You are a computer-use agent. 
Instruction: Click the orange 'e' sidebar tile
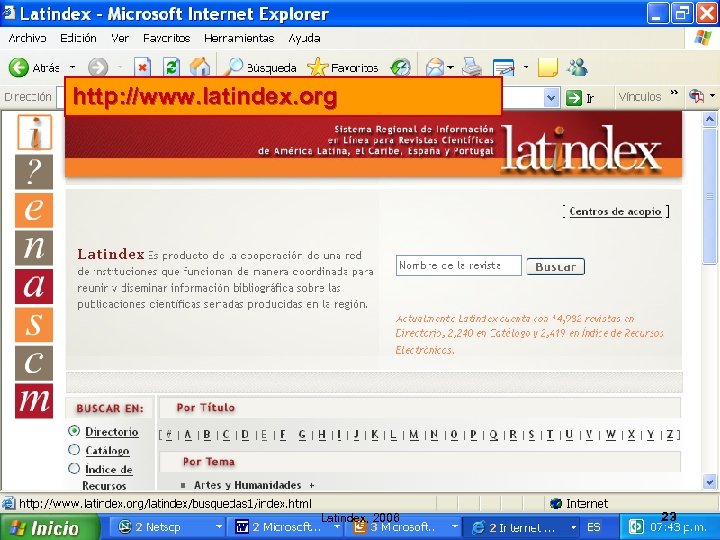pyautogui.click(x=34, y=210)
